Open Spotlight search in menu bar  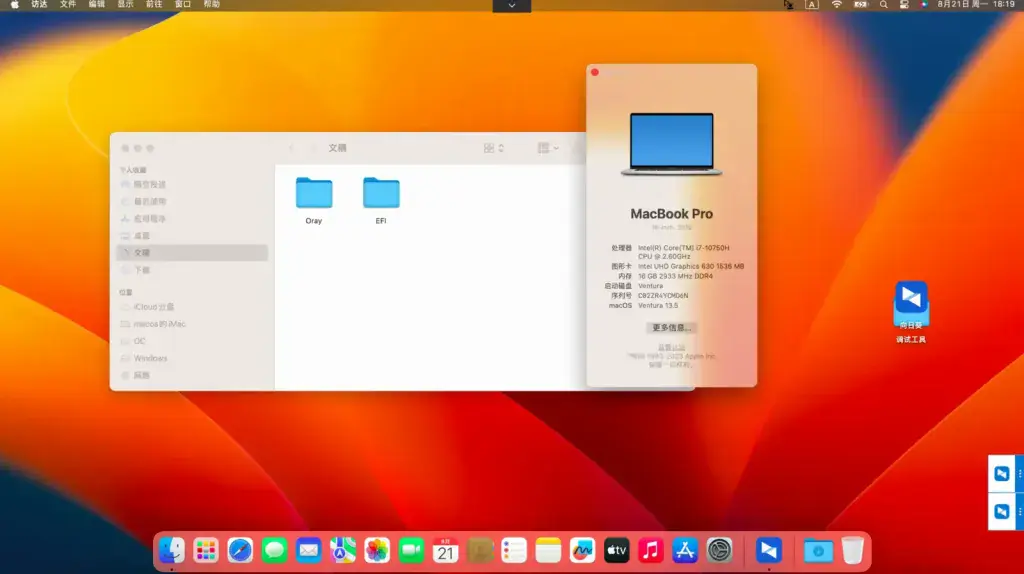884,5
